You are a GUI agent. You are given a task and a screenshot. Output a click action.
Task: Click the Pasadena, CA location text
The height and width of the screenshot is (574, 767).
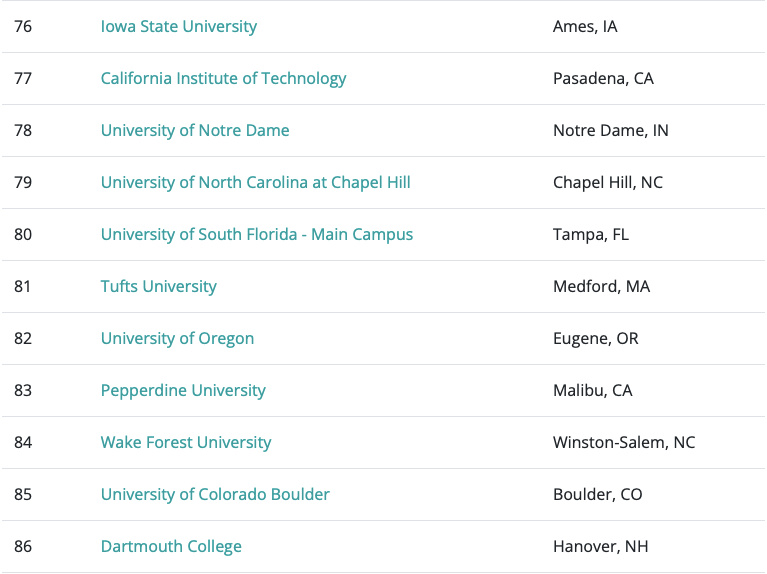[603, 79]
